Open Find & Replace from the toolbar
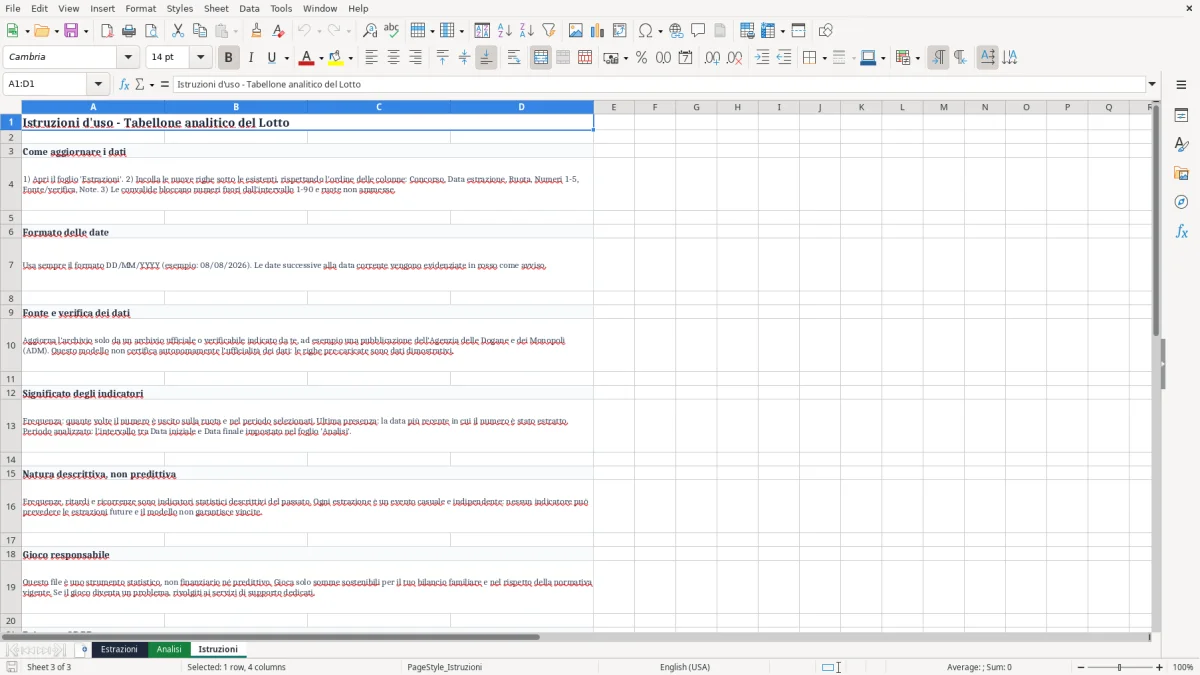The height and width of the screenshot is (675, 1200). [x=369, y=31]
